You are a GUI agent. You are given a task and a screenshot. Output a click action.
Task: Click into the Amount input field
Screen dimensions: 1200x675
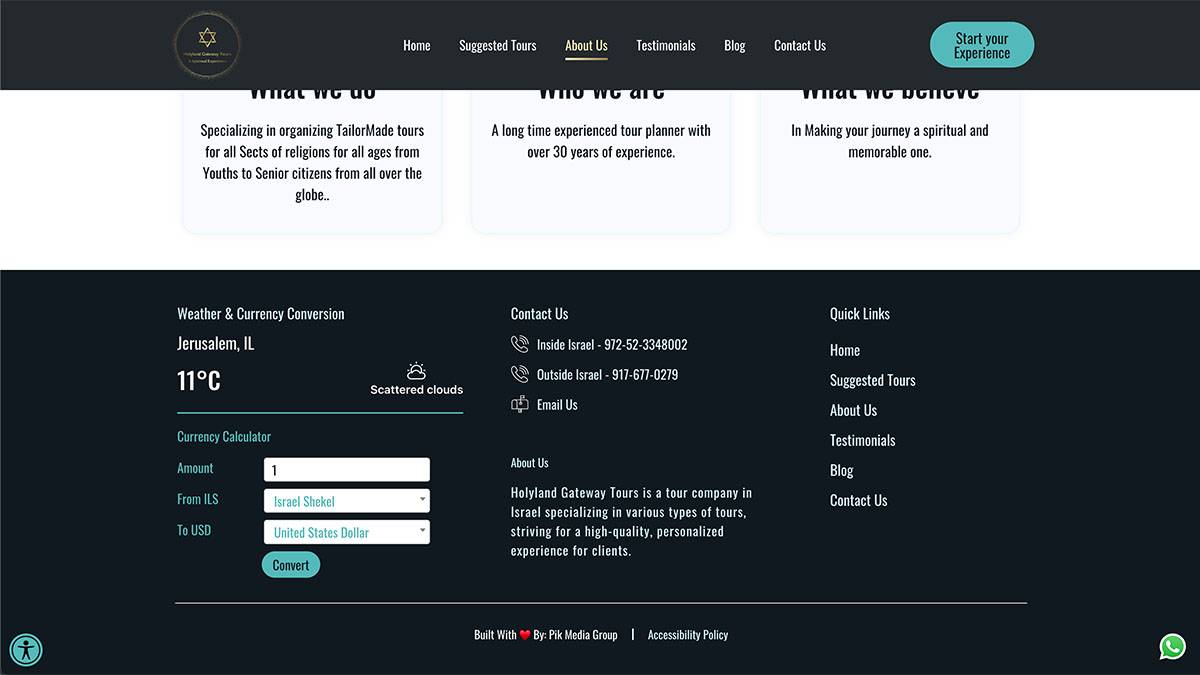pos(346,470)
